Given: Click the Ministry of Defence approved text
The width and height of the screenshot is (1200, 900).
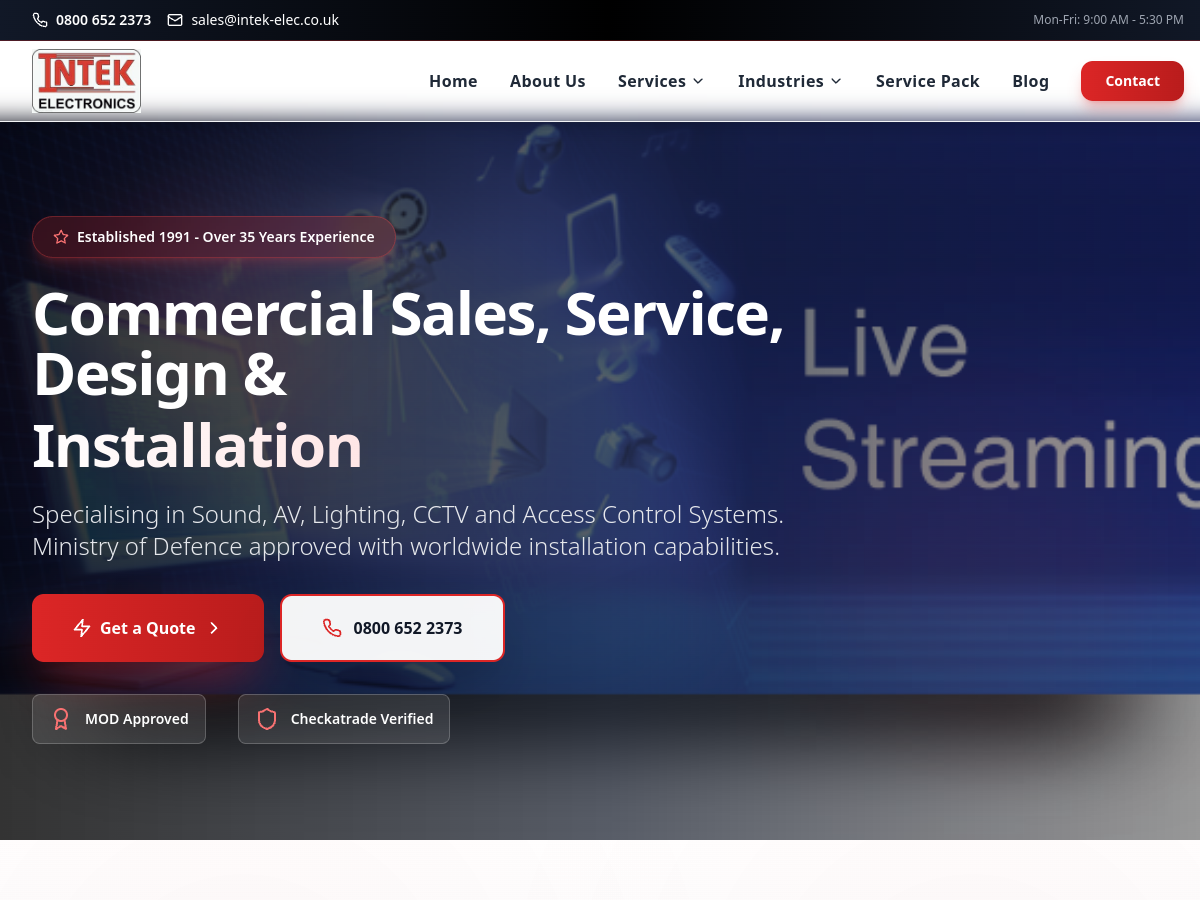Looking at the screenshot, I should (x=406, y=547).
